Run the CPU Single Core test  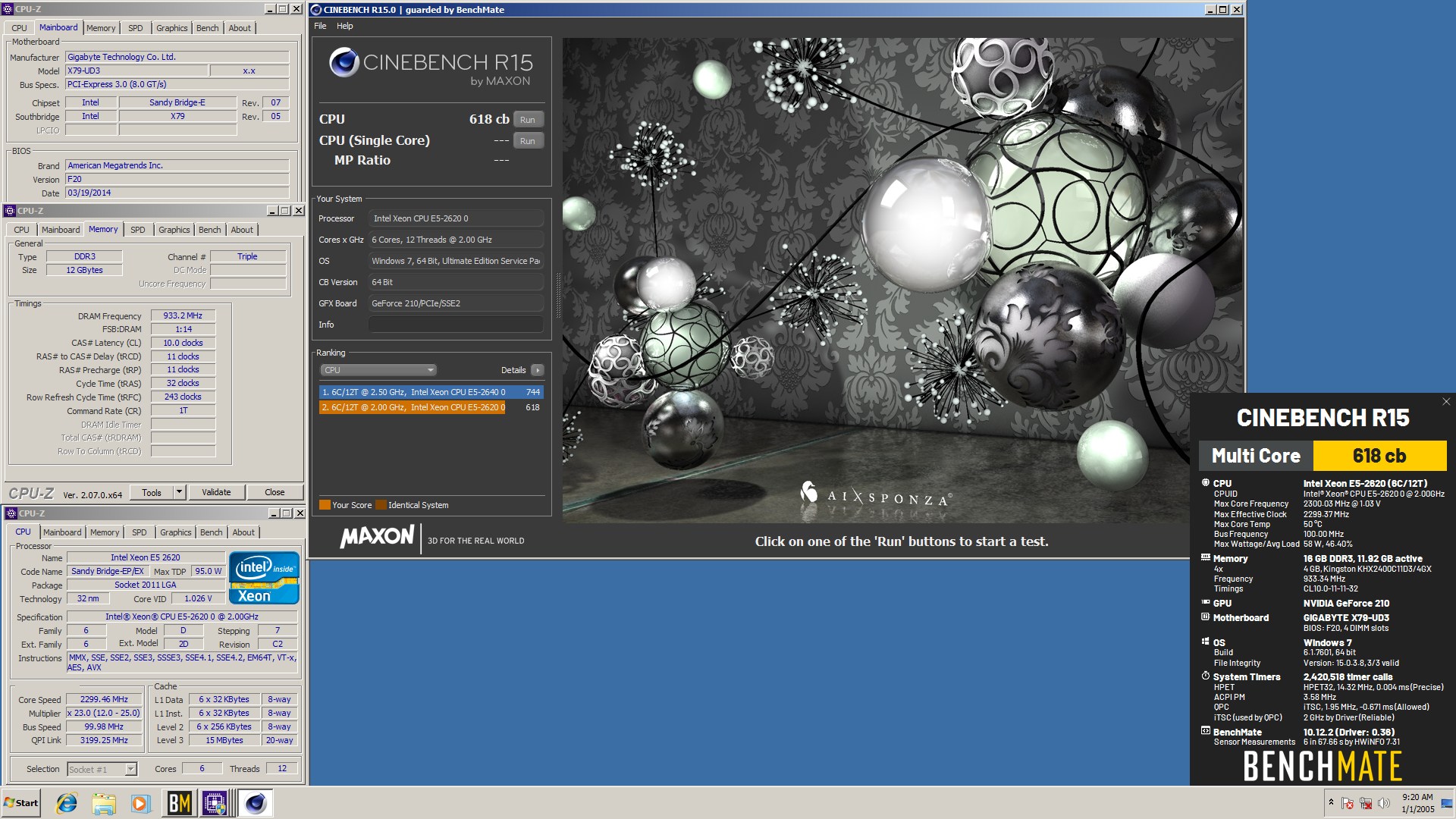click(x=528, y=141)
